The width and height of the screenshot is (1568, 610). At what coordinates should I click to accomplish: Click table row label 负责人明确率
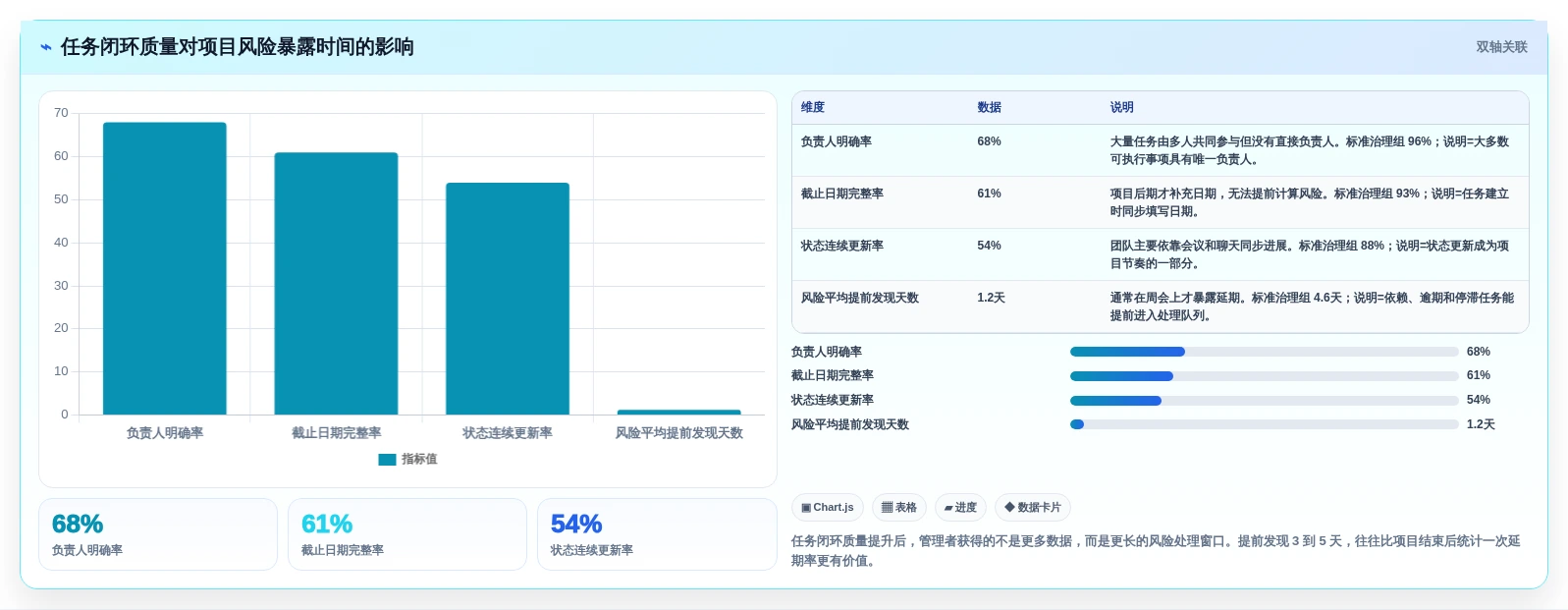pos(836,141)
